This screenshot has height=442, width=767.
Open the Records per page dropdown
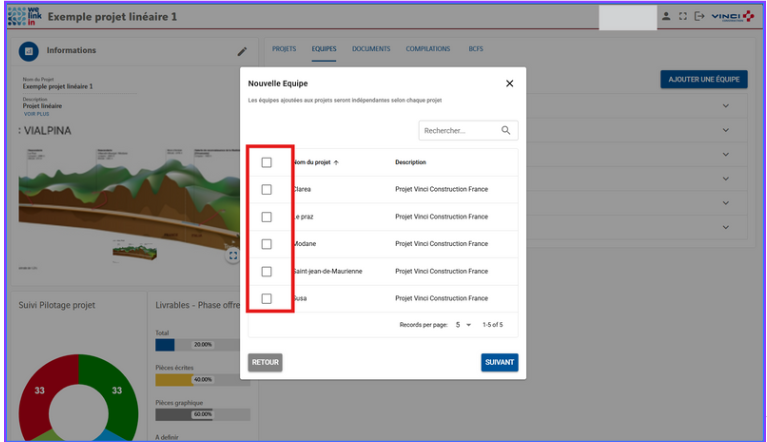463,325
